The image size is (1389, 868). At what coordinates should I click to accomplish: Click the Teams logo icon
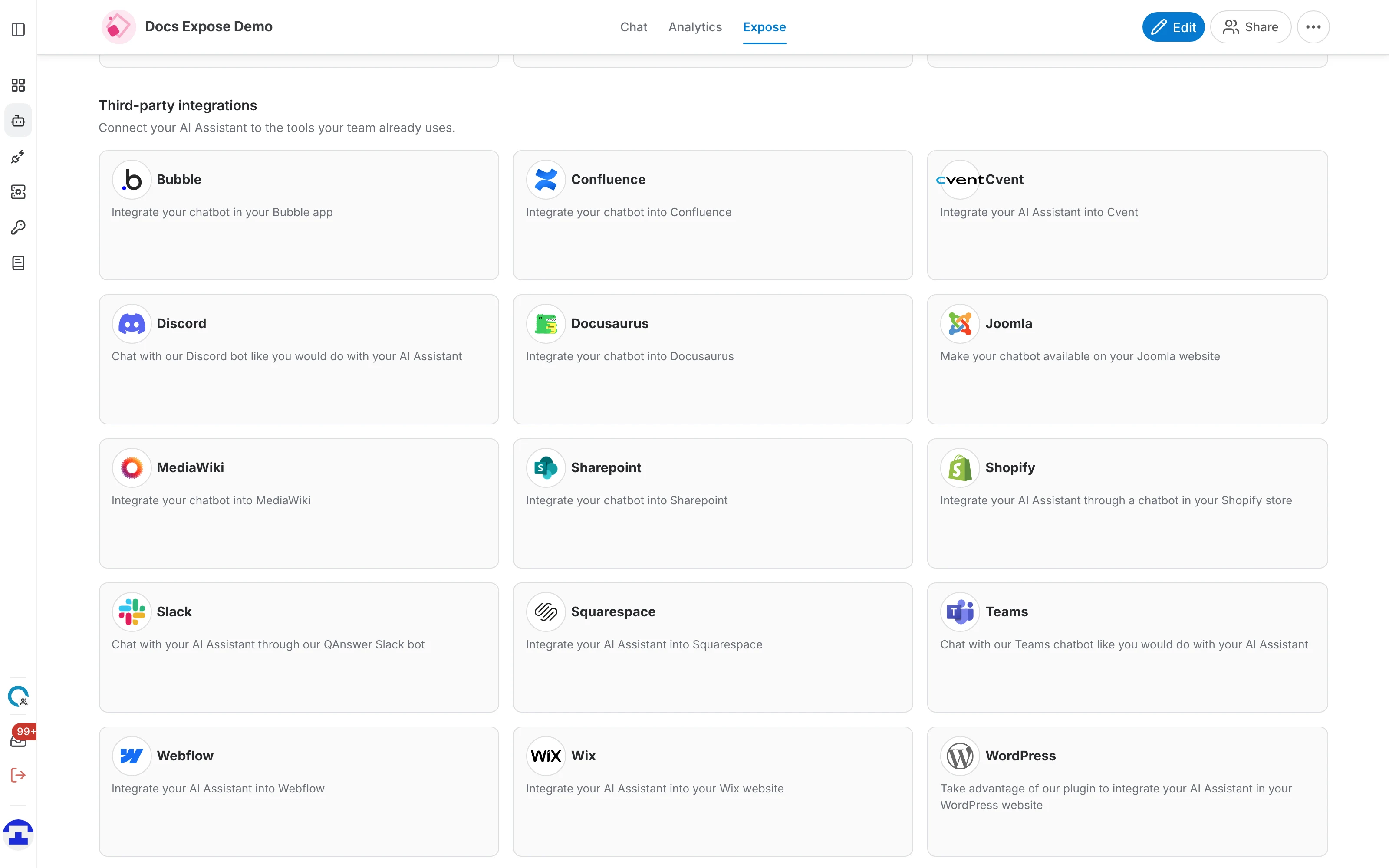[x=960, y=612]
